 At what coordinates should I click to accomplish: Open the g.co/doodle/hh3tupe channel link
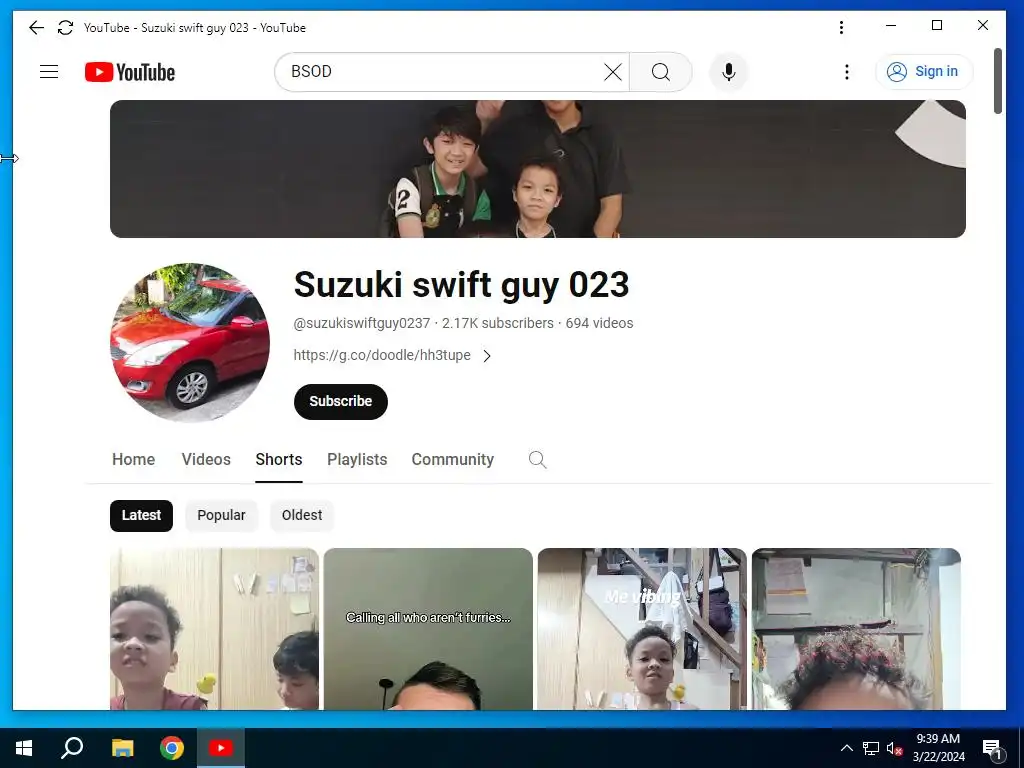[382, 355]
